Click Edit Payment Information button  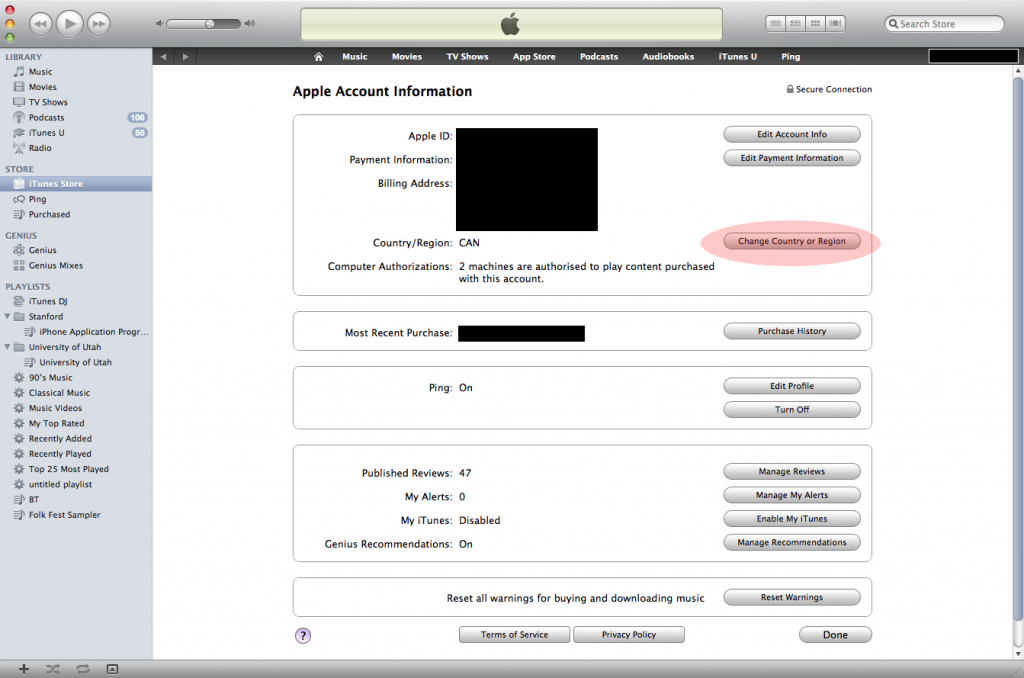[x=792, y=158]
